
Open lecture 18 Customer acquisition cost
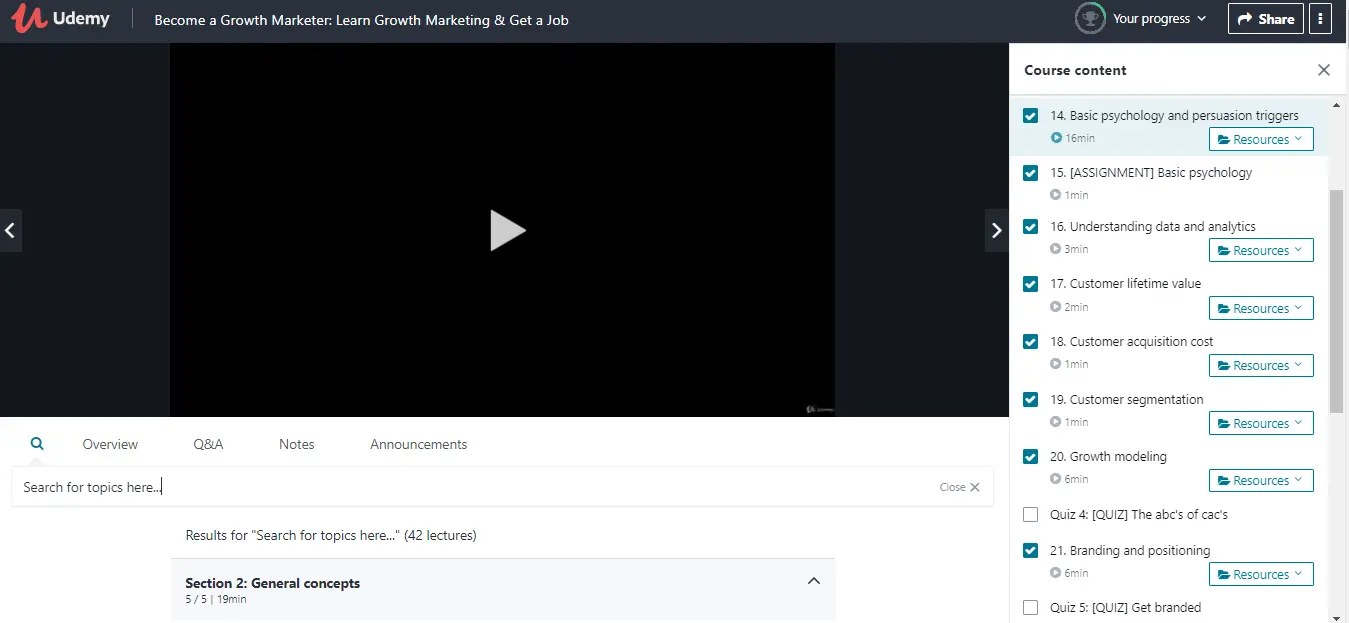[x=1131, y=342]
